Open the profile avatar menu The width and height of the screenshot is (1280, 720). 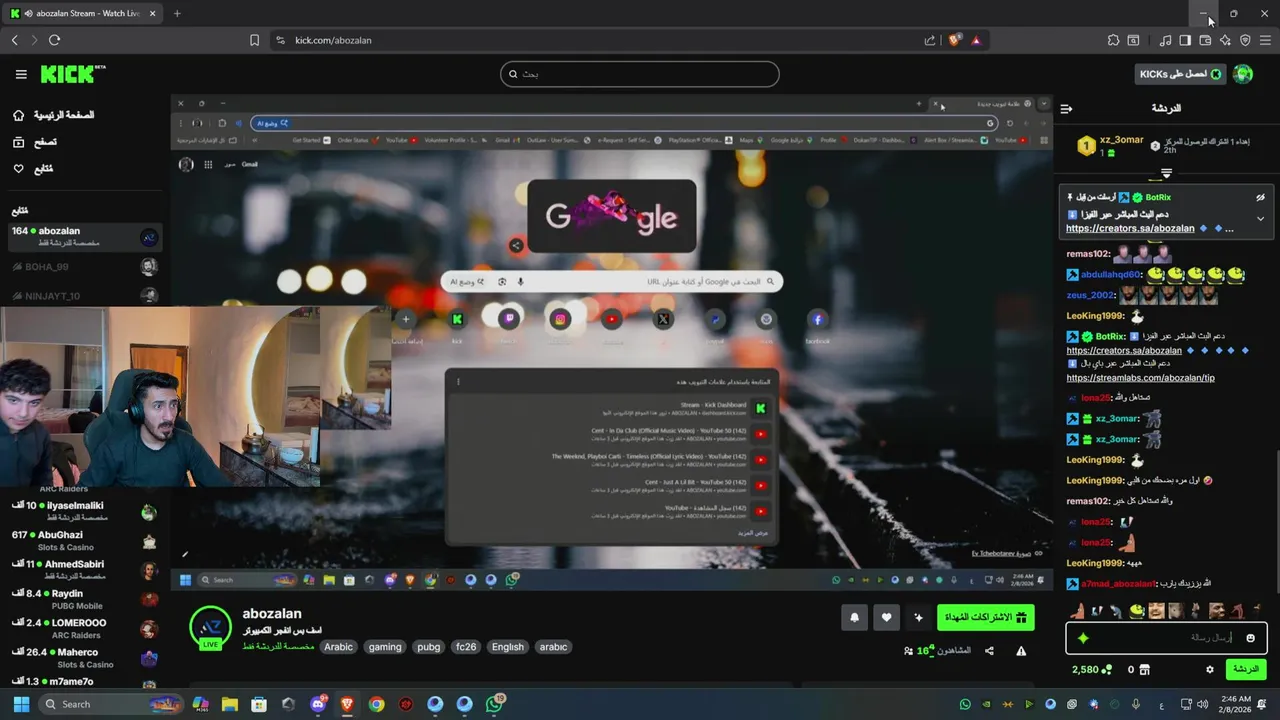pyautogui.click(x=1243, y=74)
